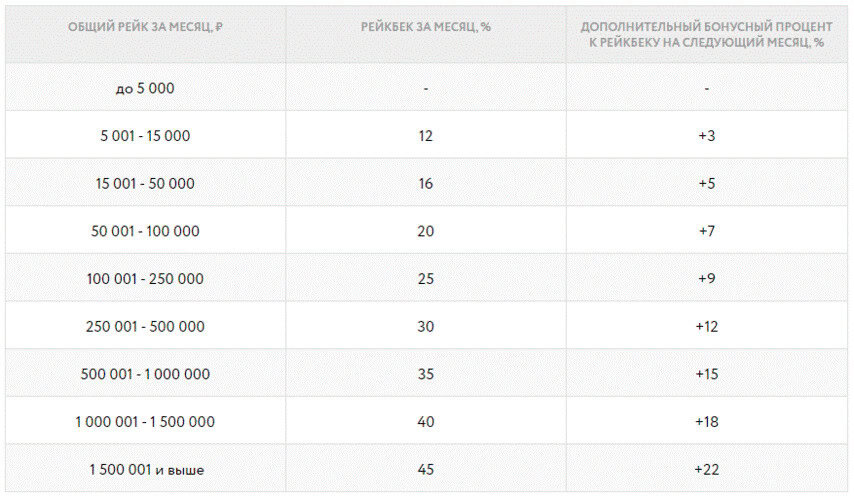
Task: Click the rakeback value 12
Action: pos(425,136)
